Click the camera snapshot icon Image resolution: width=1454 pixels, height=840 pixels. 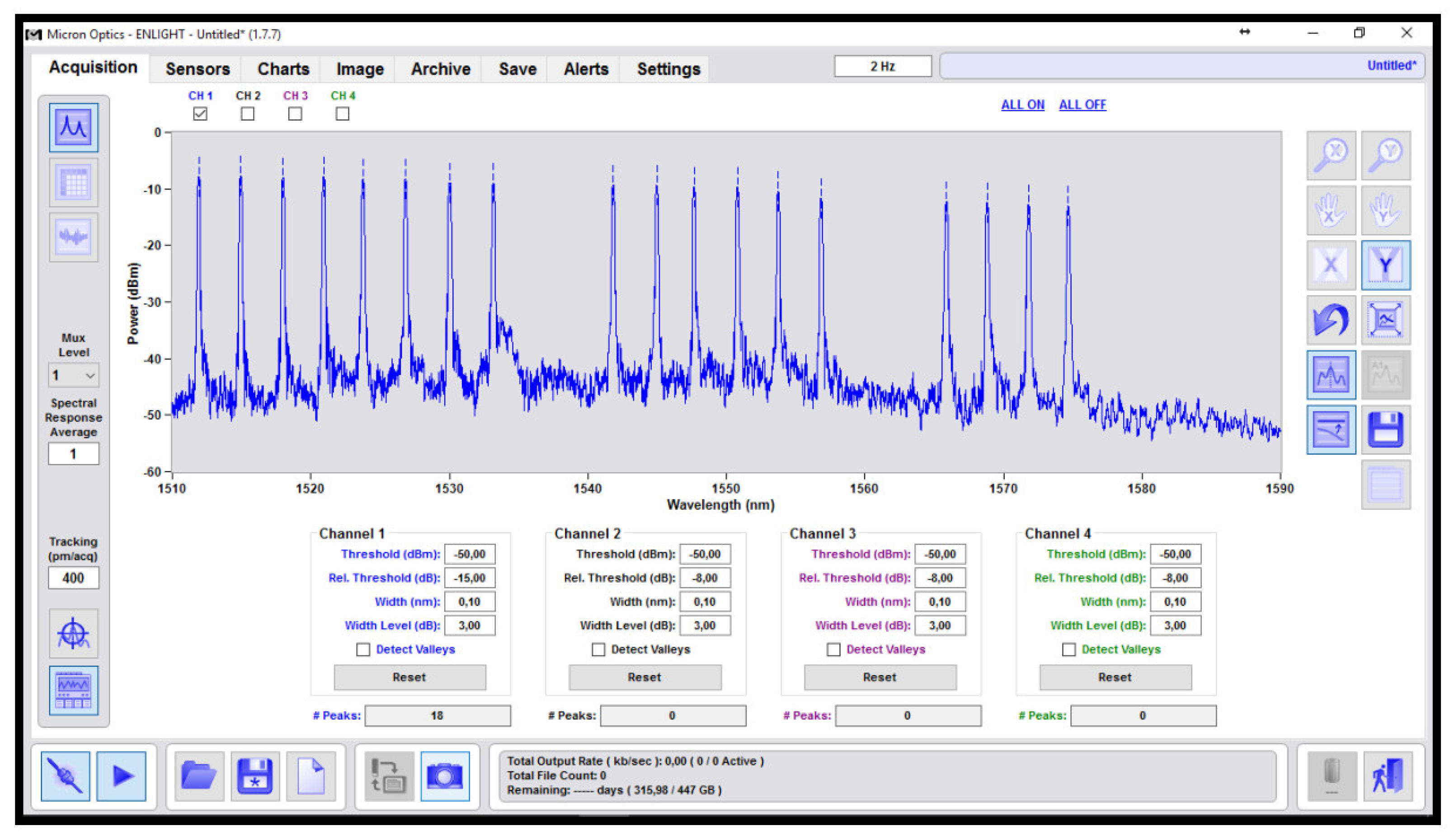(444, 775)
